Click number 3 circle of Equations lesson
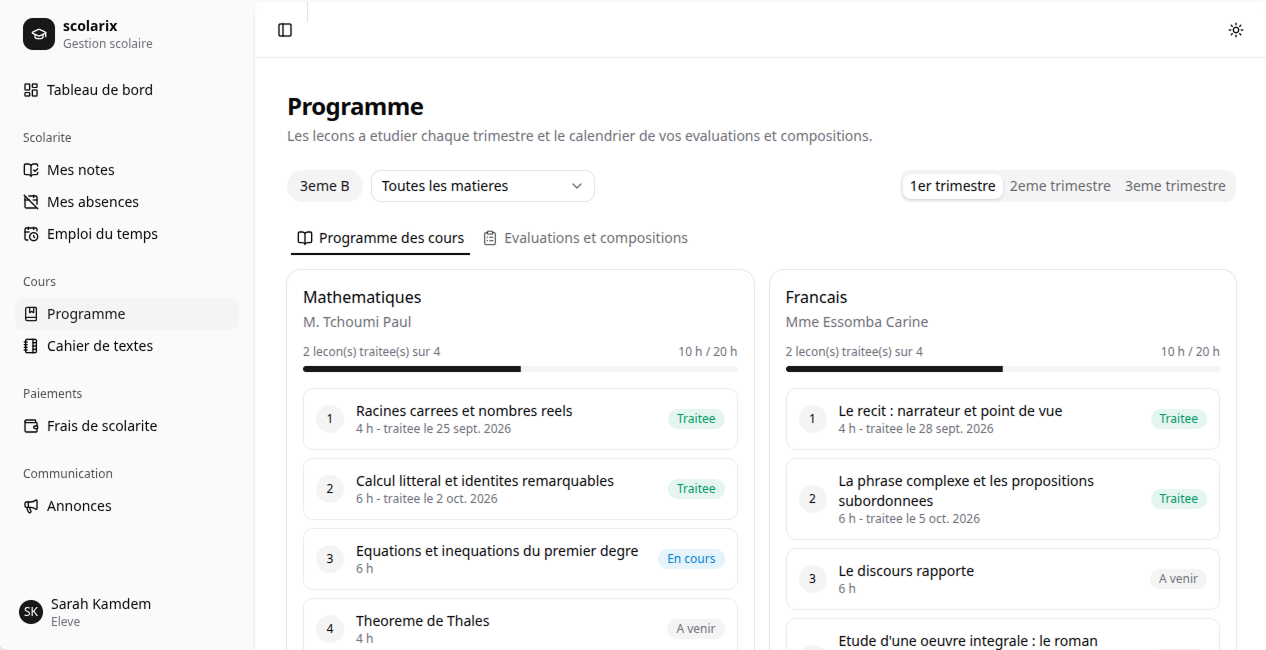The height and width of the screenshot is (650, 1266). [x=330, y=559]
